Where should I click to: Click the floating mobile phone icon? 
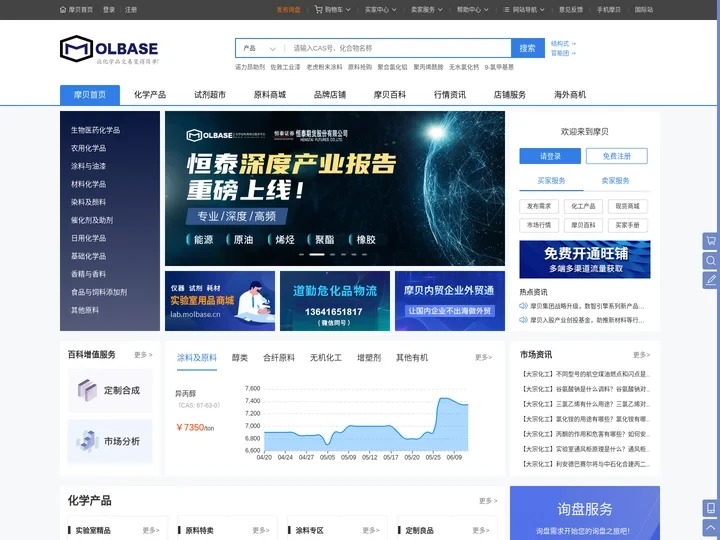(x=711, y=508)
